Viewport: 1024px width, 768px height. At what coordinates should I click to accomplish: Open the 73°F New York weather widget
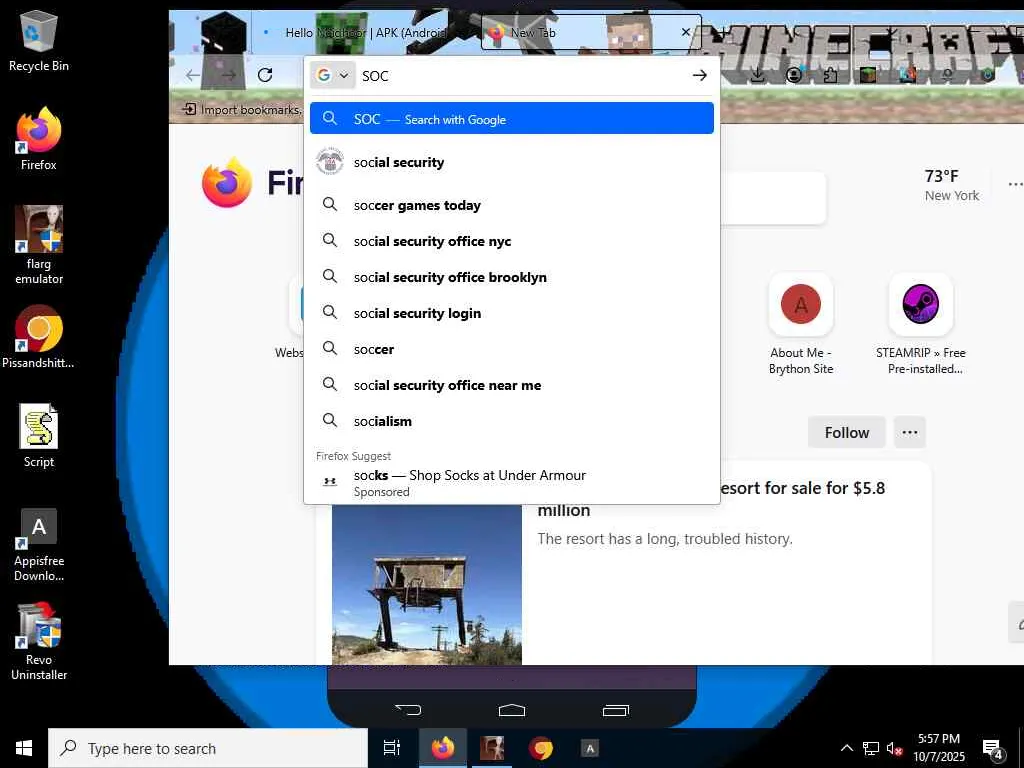(x=951, y=185)
